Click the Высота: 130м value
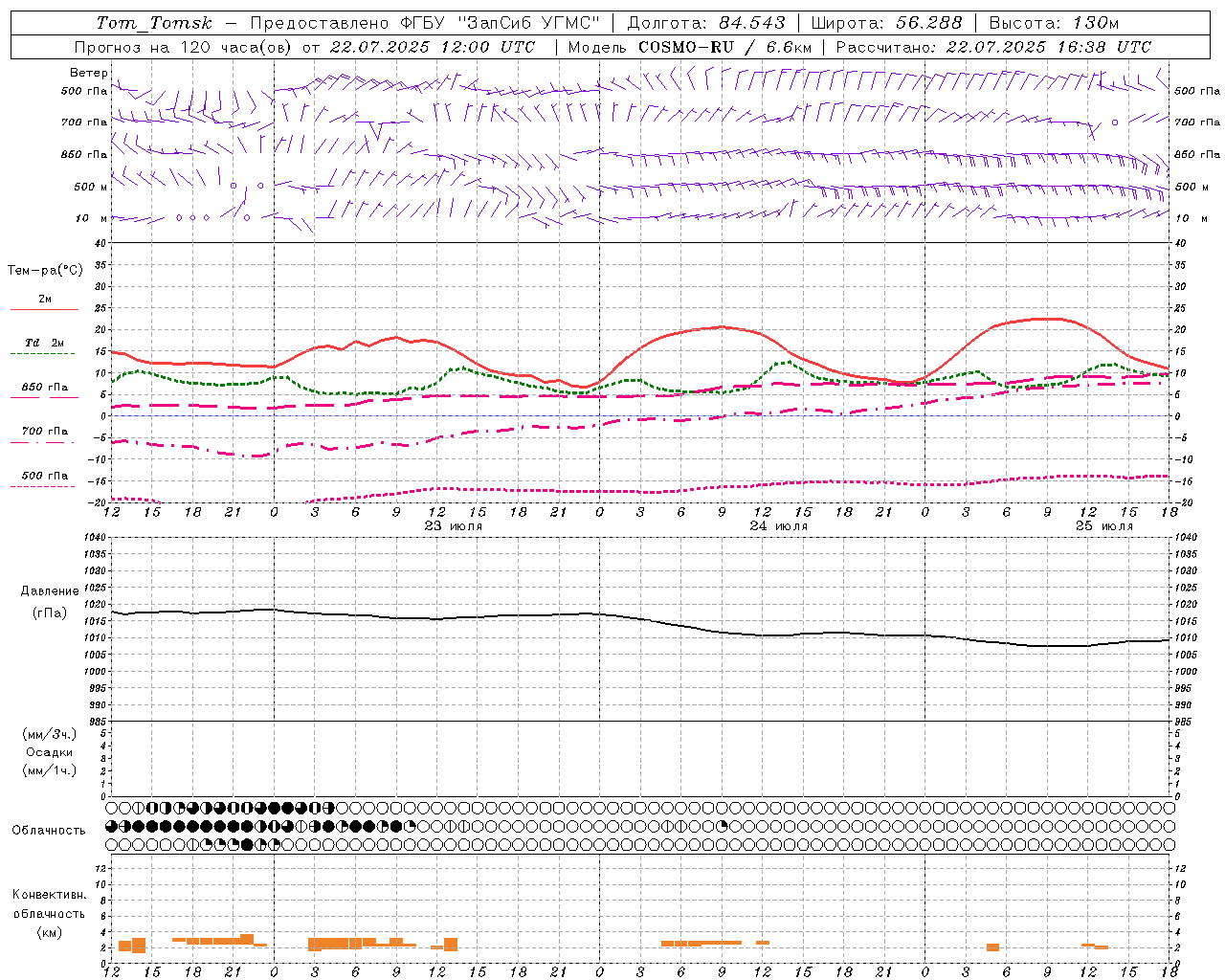1225x980 pixels. 1055,23
